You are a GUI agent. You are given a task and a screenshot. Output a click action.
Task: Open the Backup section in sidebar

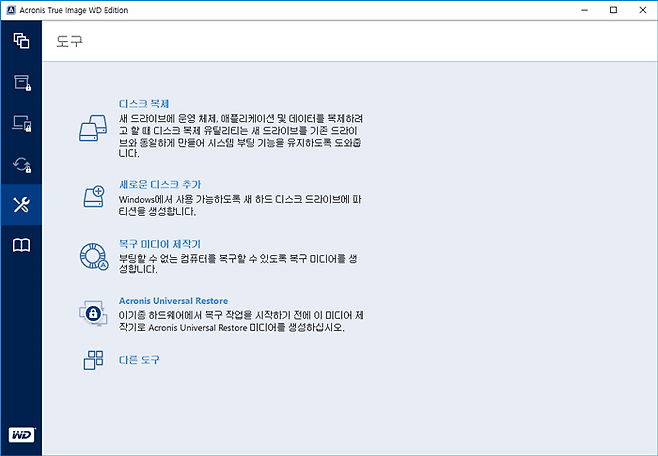pos(21,41)
